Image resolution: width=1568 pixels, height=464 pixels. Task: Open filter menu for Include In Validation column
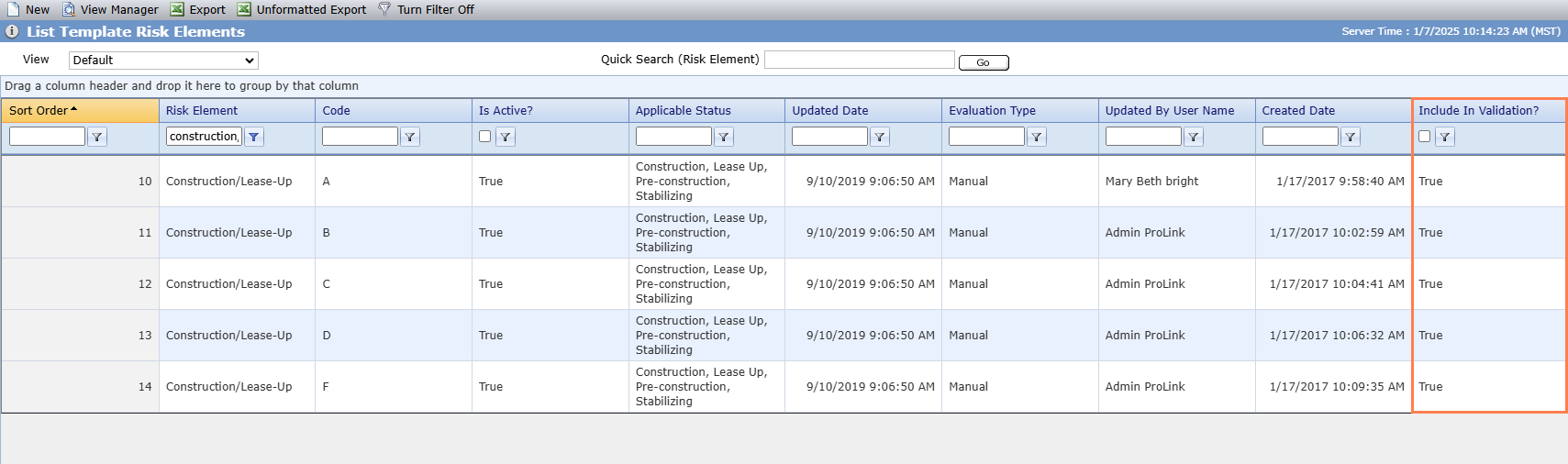(x=1445, y=137)
